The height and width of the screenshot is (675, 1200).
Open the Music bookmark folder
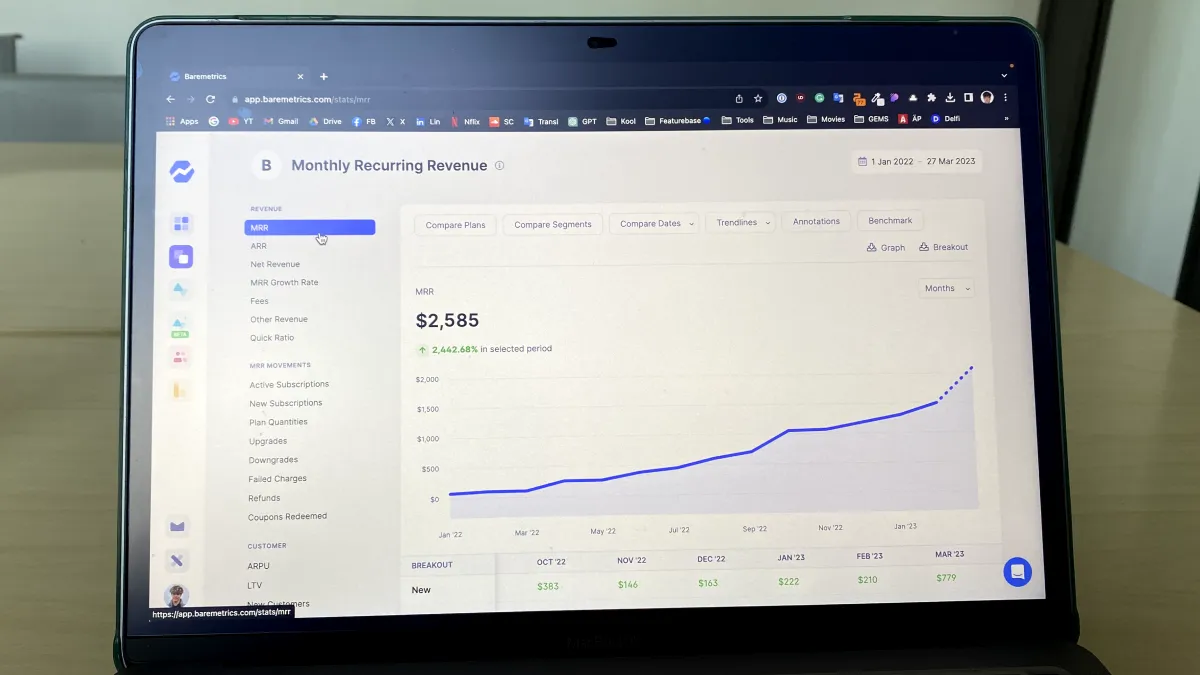coord(780,120)
